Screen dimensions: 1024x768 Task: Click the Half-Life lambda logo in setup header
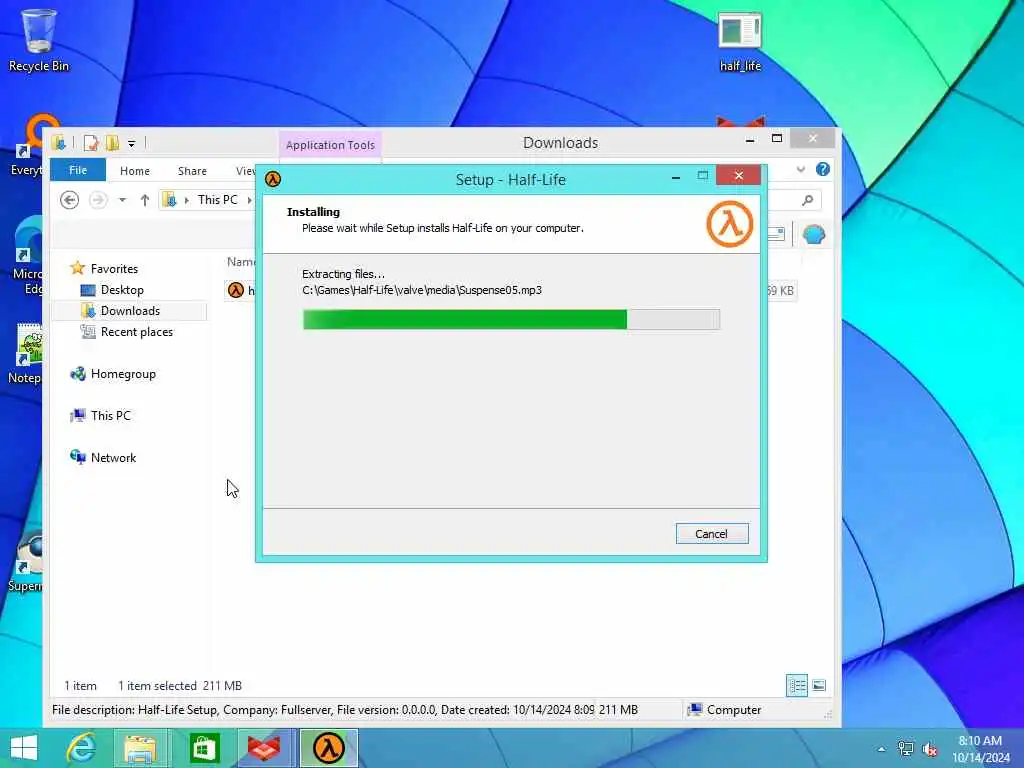tap(729, 224)
